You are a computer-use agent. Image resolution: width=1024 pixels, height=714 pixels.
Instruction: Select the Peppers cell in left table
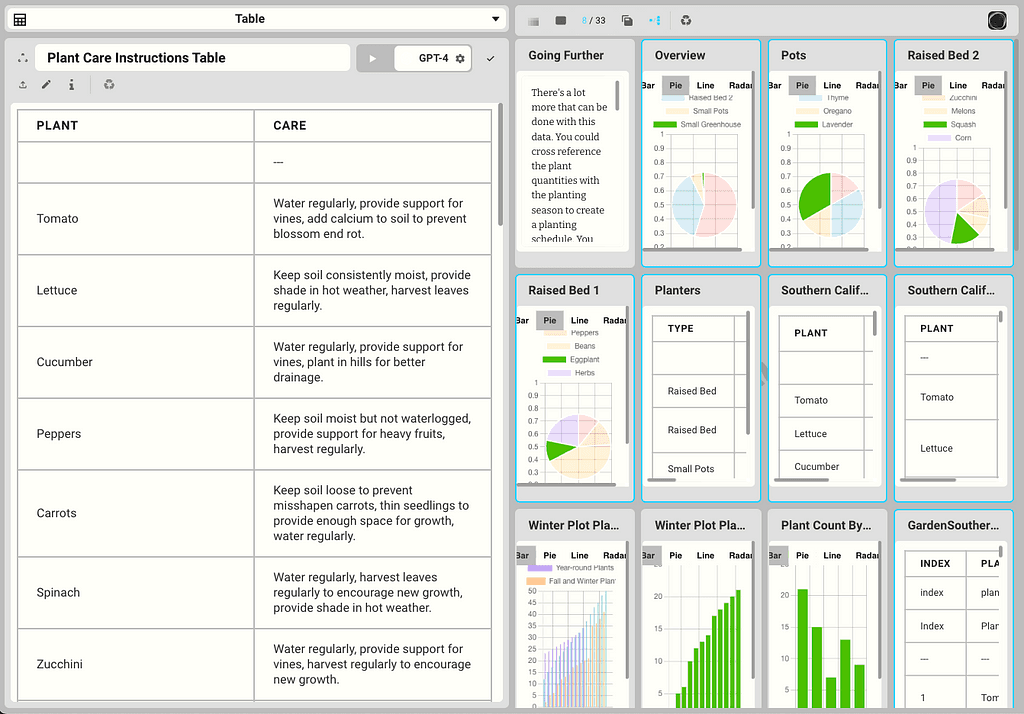coord(136,434)
